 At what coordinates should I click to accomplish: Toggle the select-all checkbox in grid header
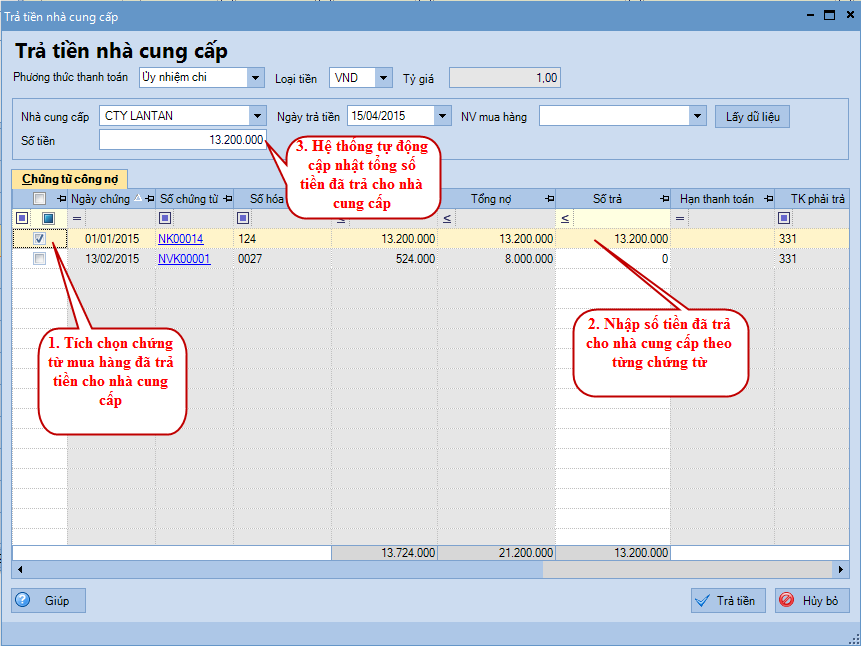tap(39, 199)
